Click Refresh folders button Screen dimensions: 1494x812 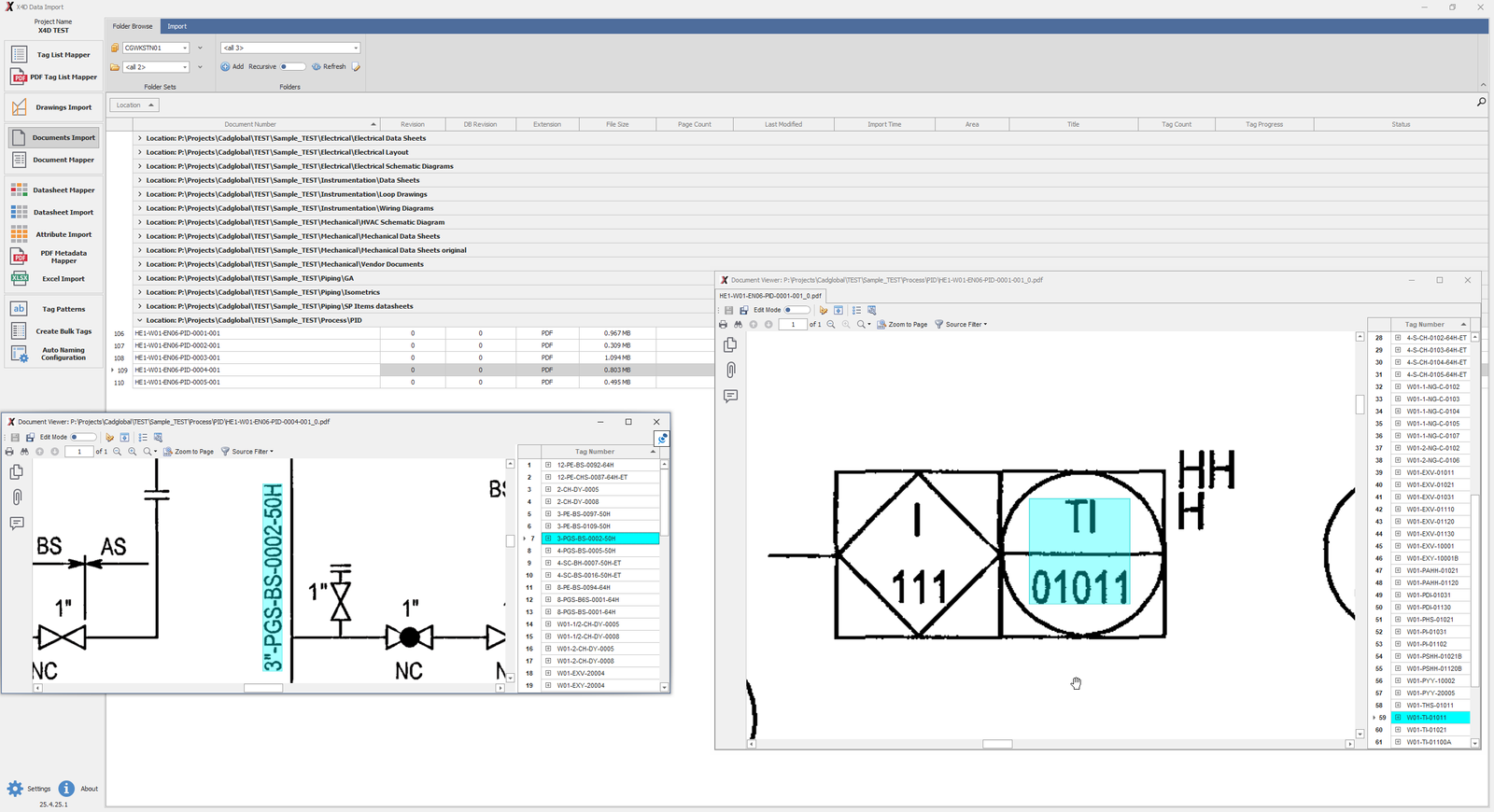coord(329,66)
